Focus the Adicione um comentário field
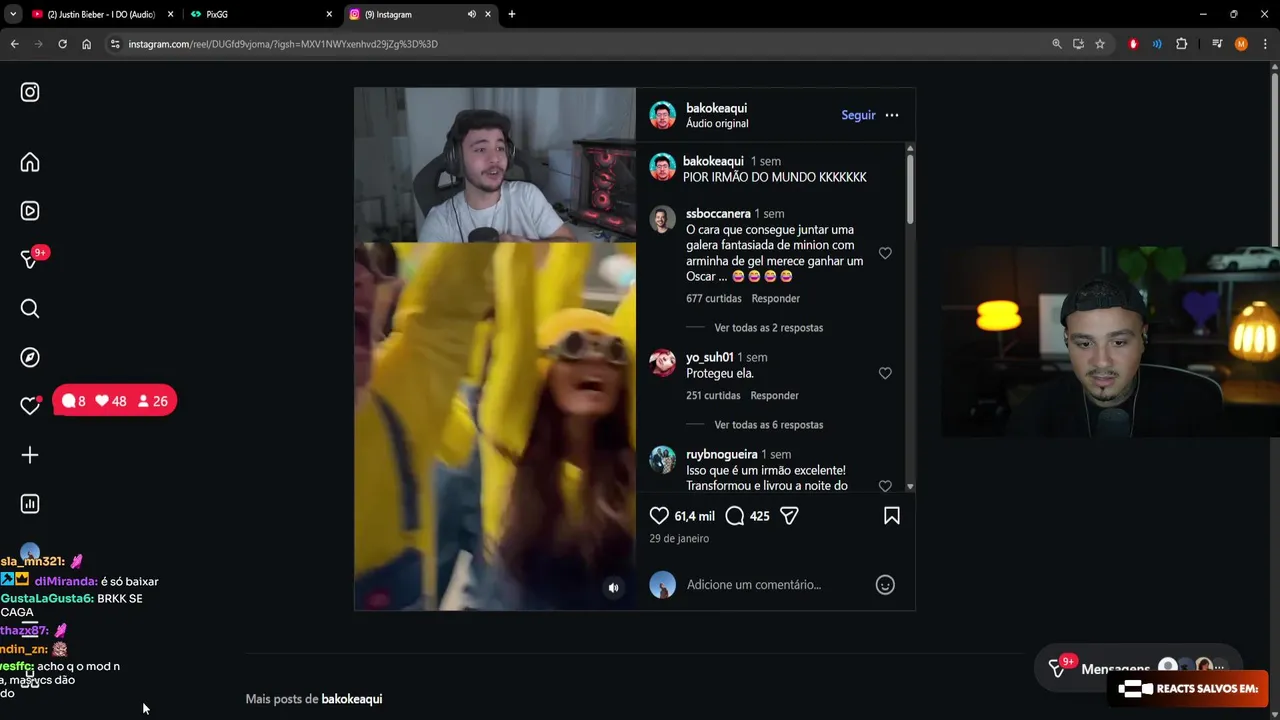This screenshot has height=720, width=1280. point(754,585)
